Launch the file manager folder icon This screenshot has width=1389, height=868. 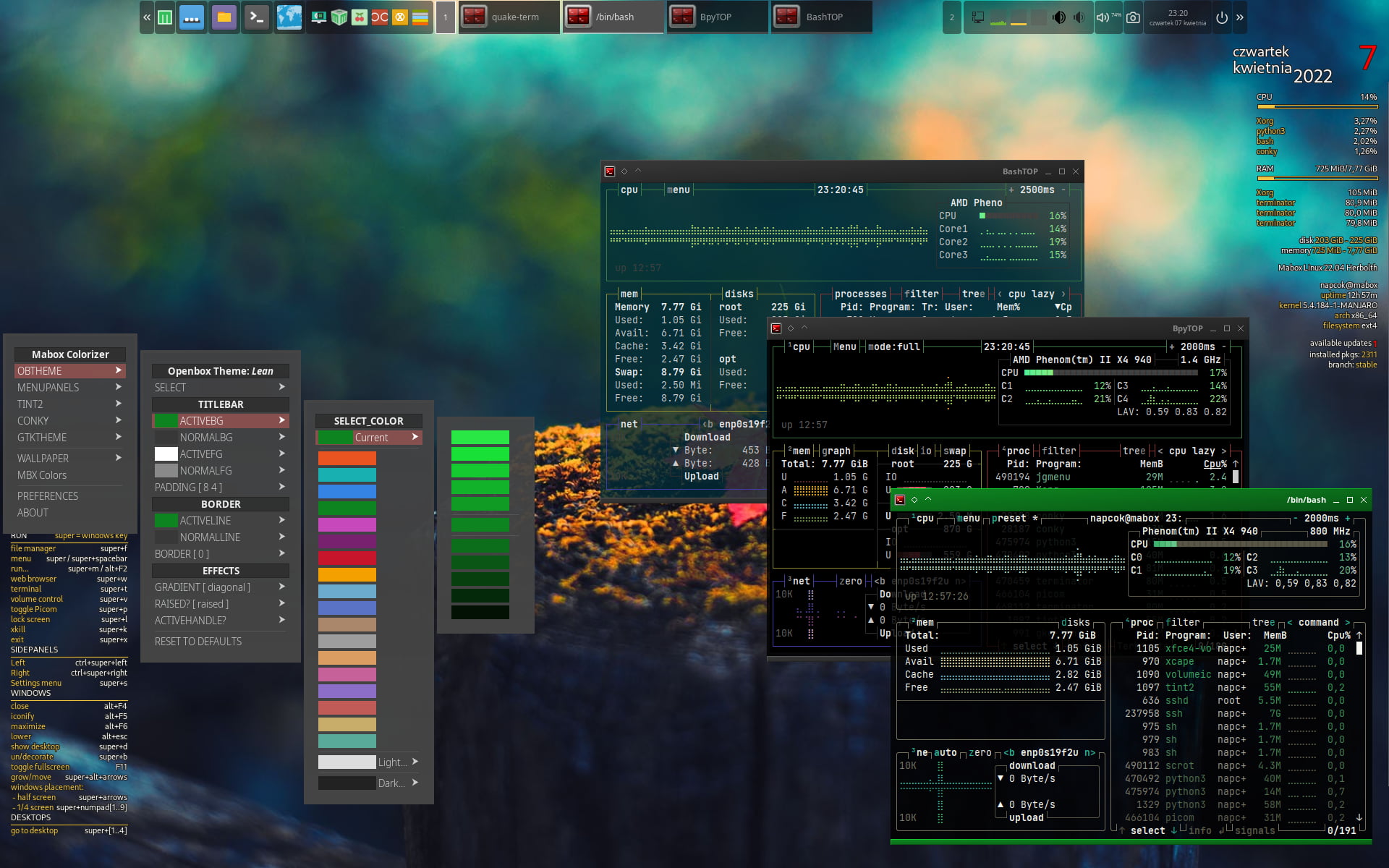tap(224, 17)
